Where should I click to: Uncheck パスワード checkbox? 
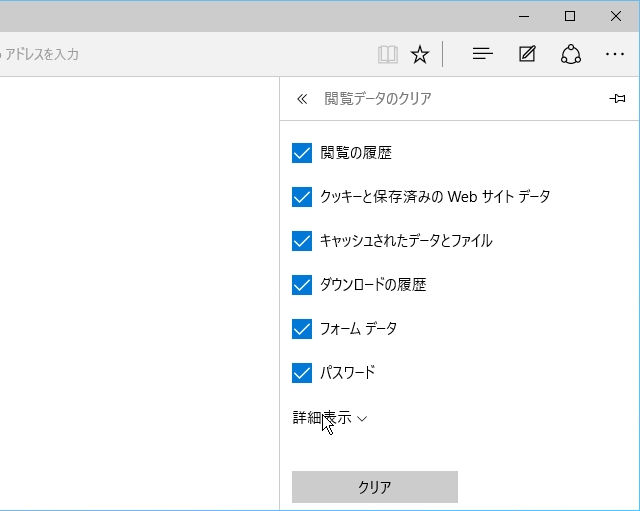[x=302, y=373]
